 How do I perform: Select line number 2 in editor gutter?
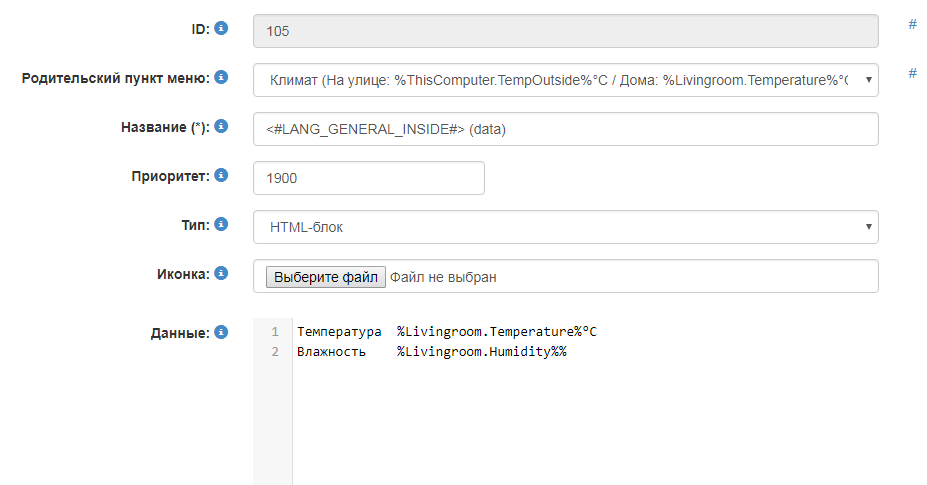click(274, 352)
